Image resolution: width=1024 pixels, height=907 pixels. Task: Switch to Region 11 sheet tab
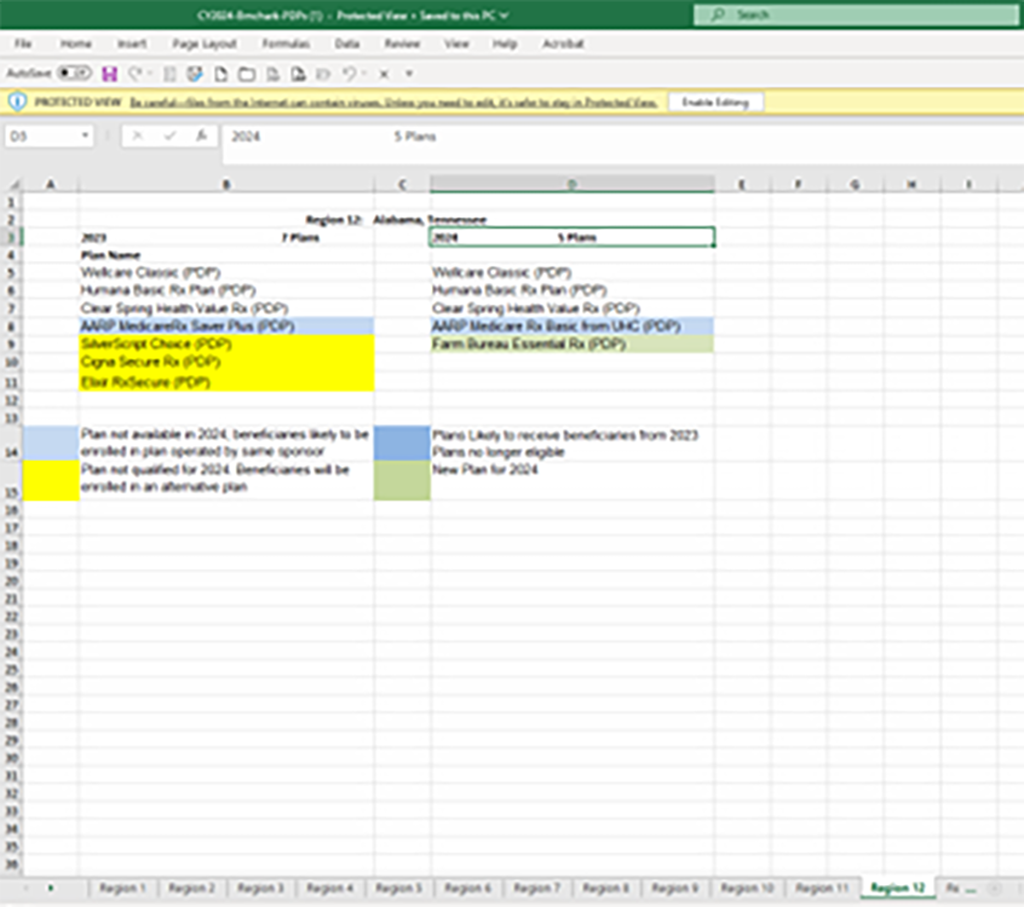pos(822,888)
